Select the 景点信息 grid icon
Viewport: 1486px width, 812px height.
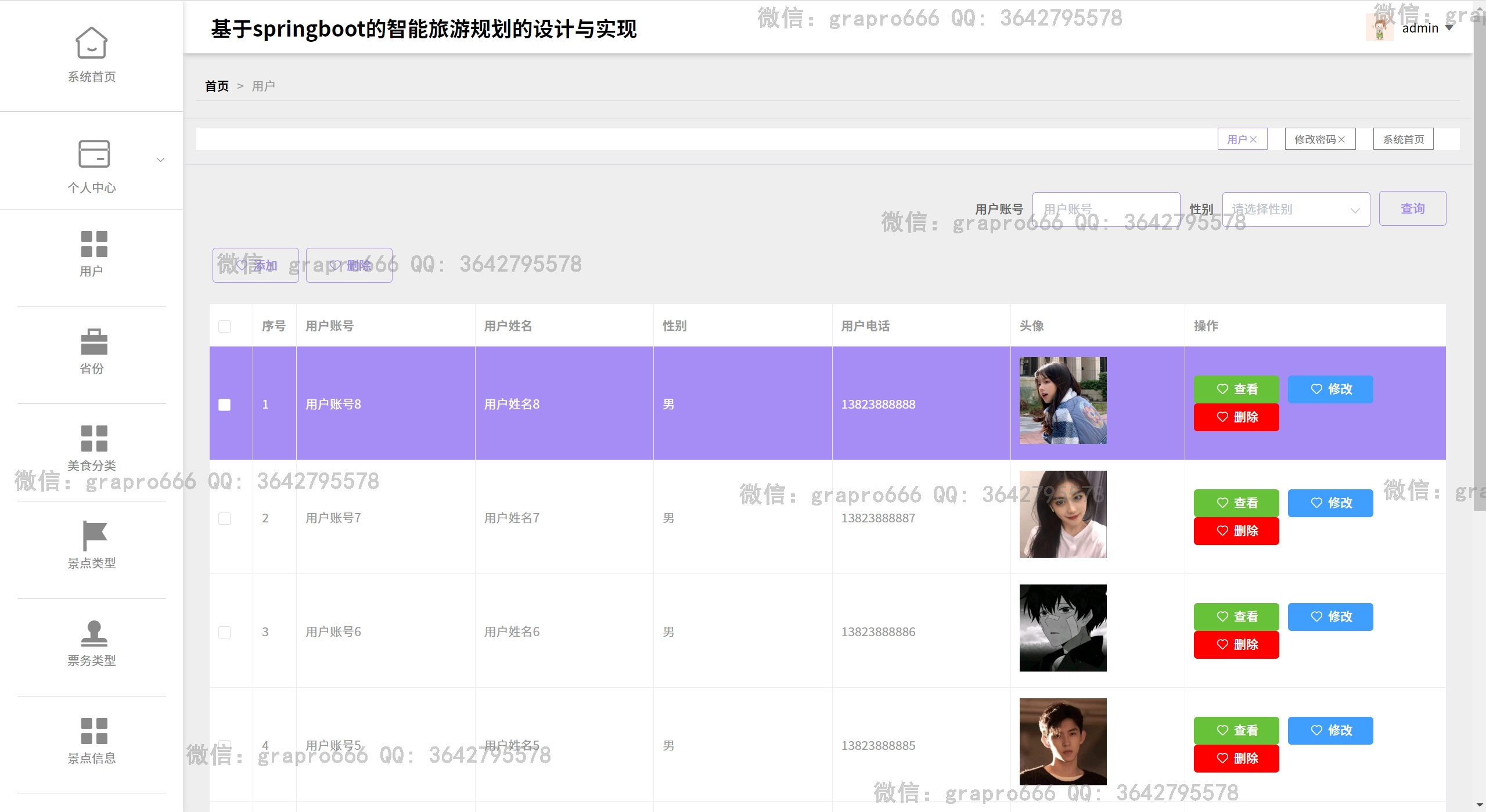click(x=93, y=731)
